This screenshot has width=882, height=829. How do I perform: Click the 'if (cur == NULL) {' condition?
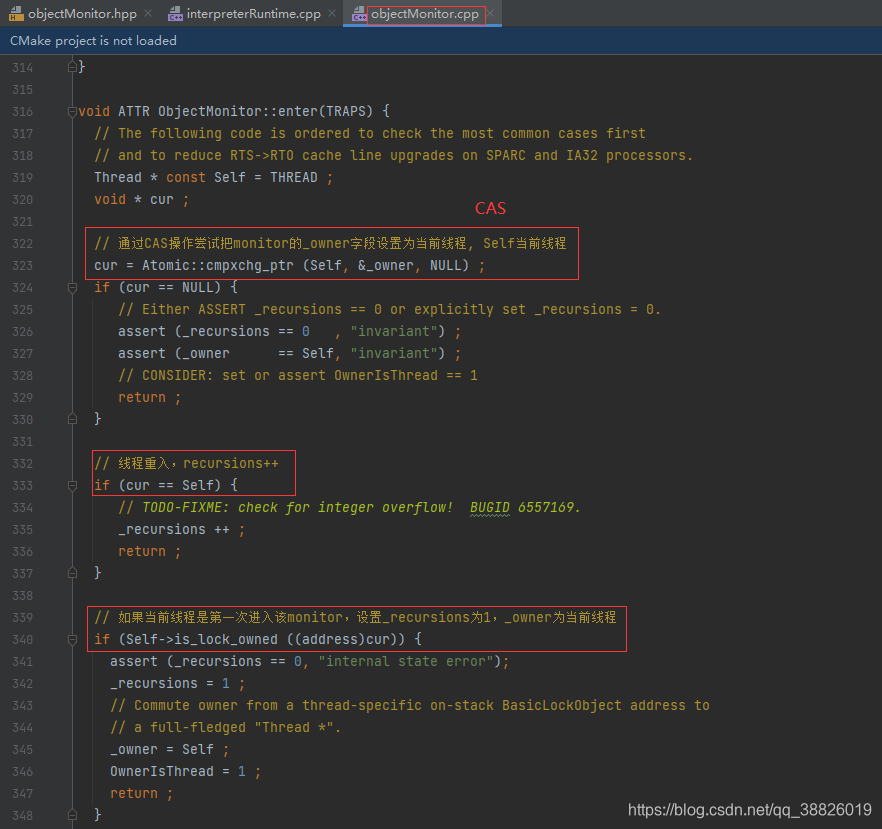click(166, 287)
